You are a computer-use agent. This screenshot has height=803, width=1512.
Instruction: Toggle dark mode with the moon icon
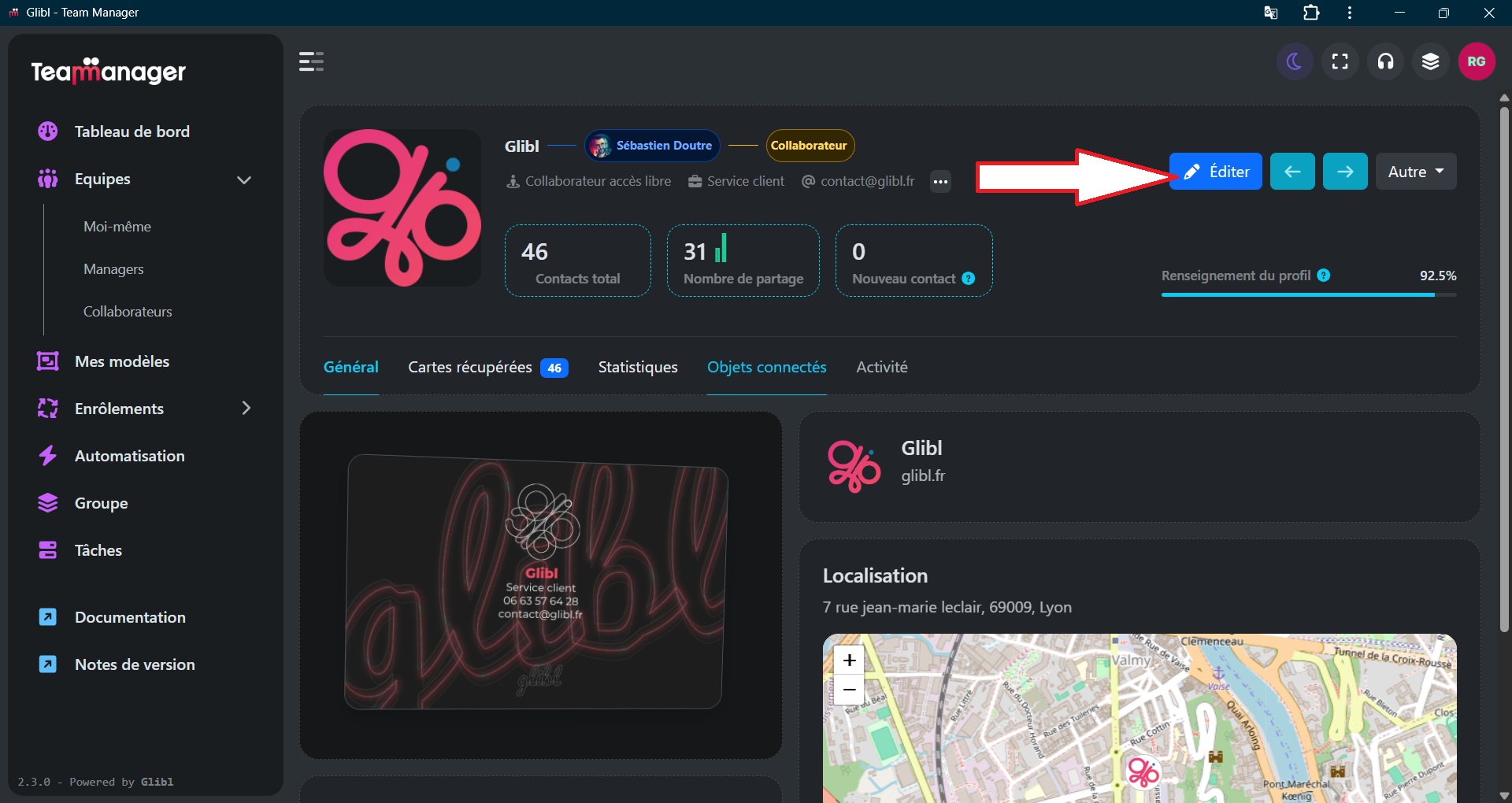tap(1294, 61)
